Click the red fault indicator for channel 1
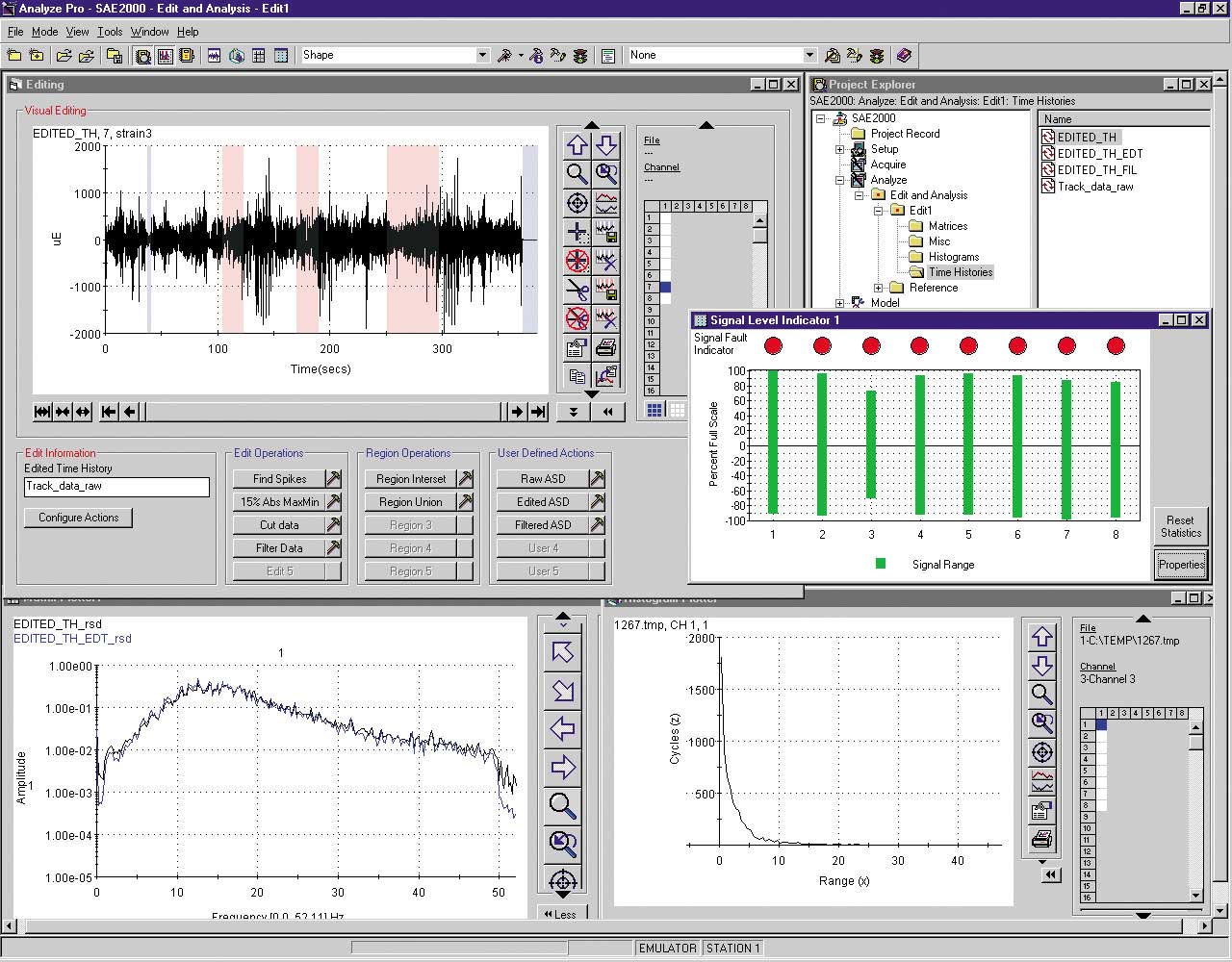 point(773,346)
